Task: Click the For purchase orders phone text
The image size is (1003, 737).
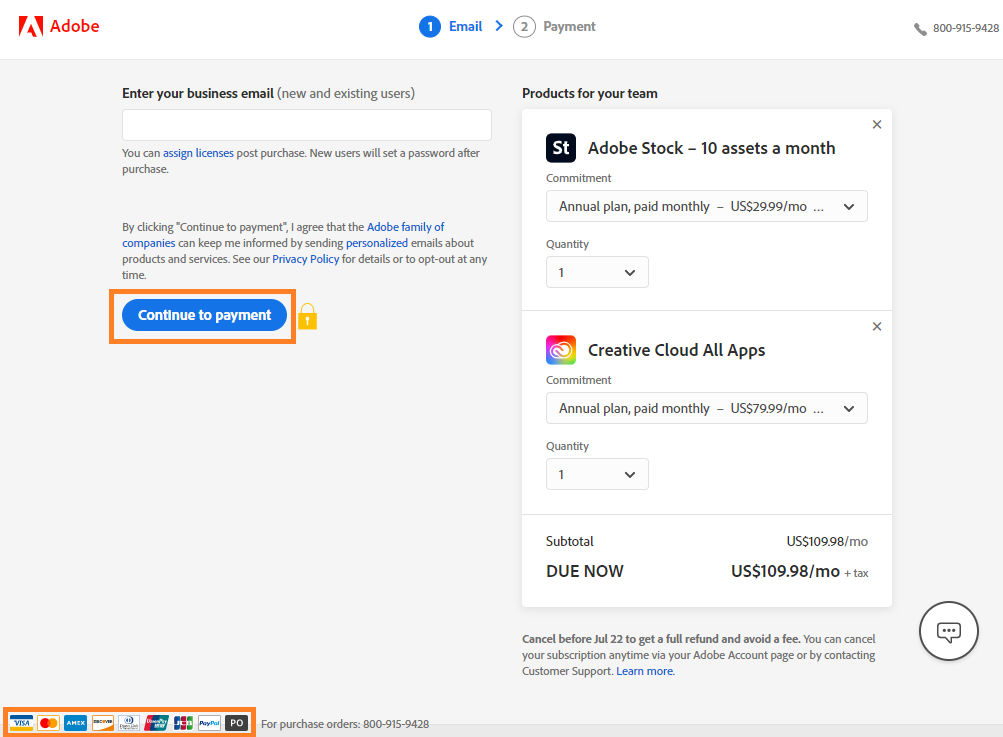Action: tap(345, 724)
